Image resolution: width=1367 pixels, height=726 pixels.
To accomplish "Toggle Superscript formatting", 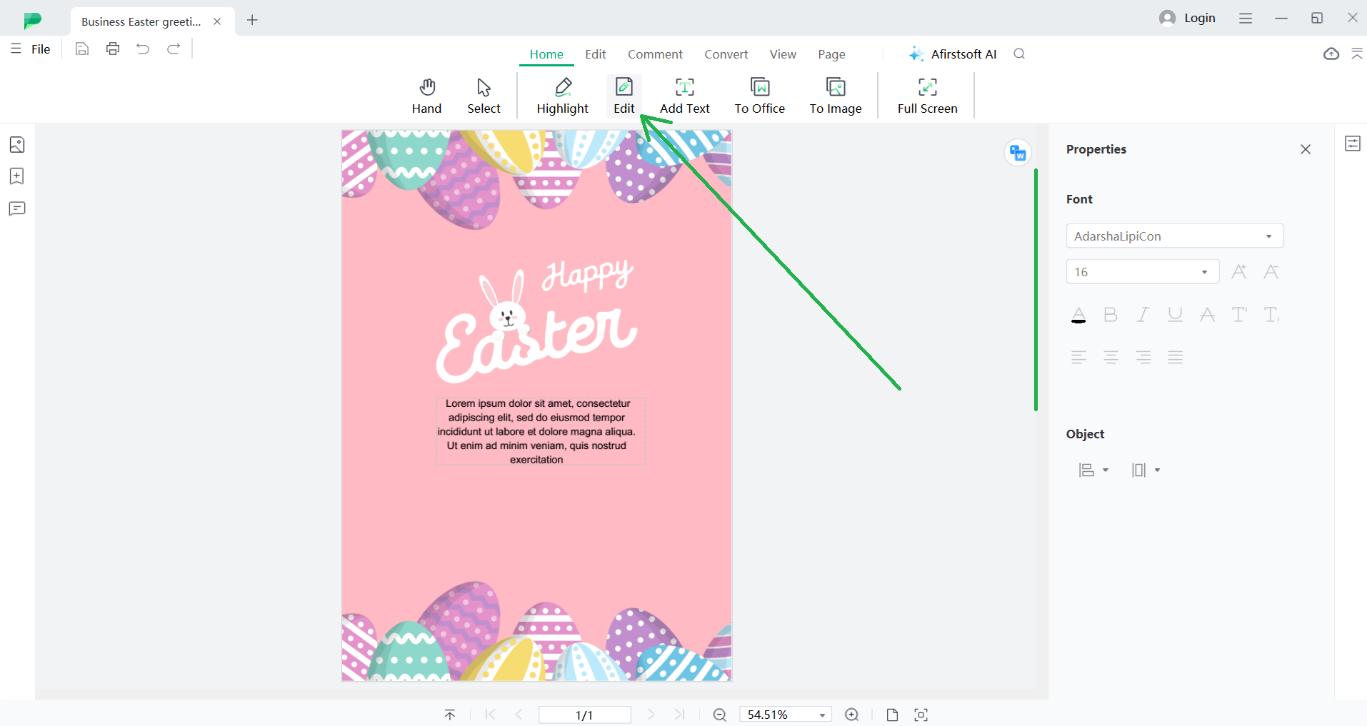I will click(x=1239, y=314).
